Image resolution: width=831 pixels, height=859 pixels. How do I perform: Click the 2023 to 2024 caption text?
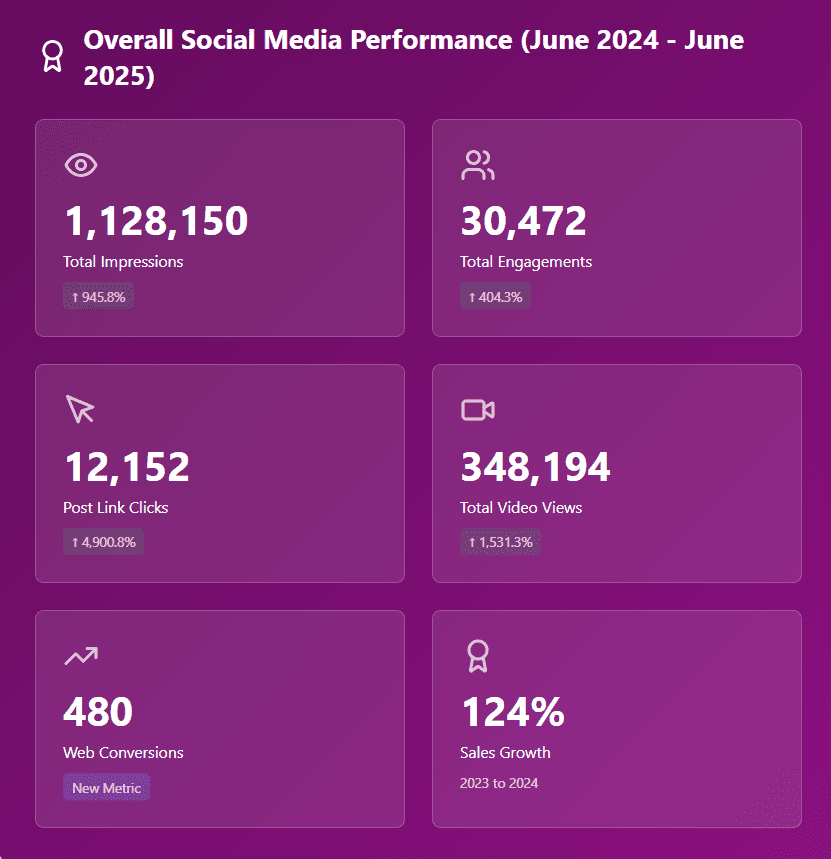coord(499,783)
